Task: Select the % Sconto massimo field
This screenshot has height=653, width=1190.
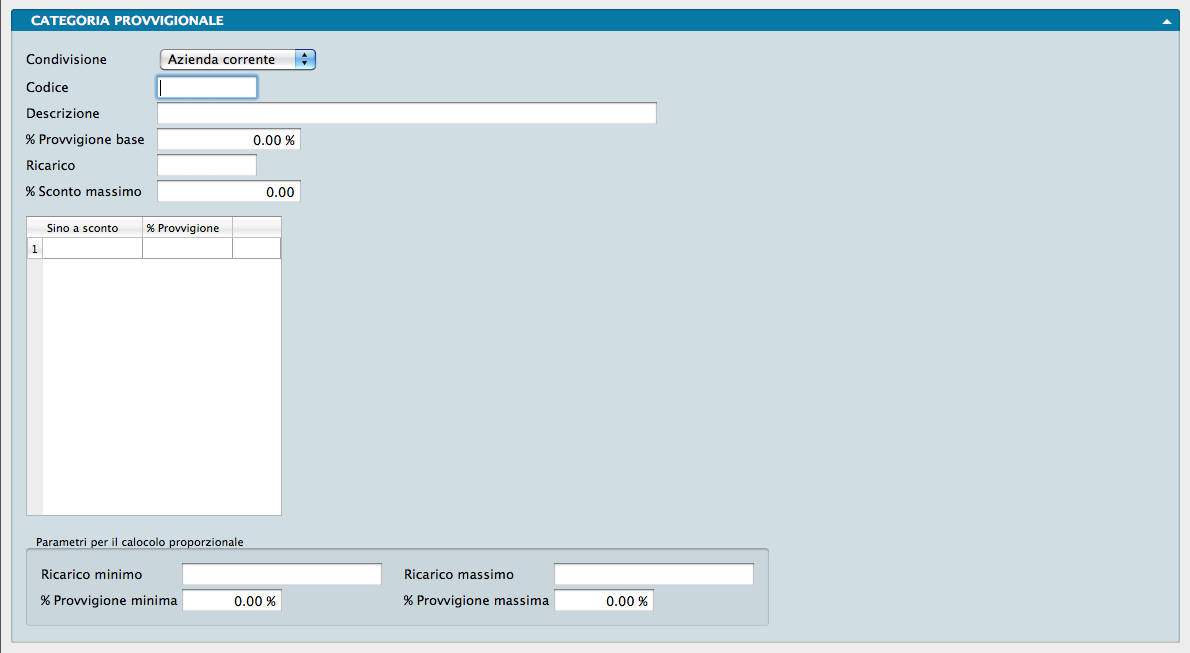Action: 228,191
